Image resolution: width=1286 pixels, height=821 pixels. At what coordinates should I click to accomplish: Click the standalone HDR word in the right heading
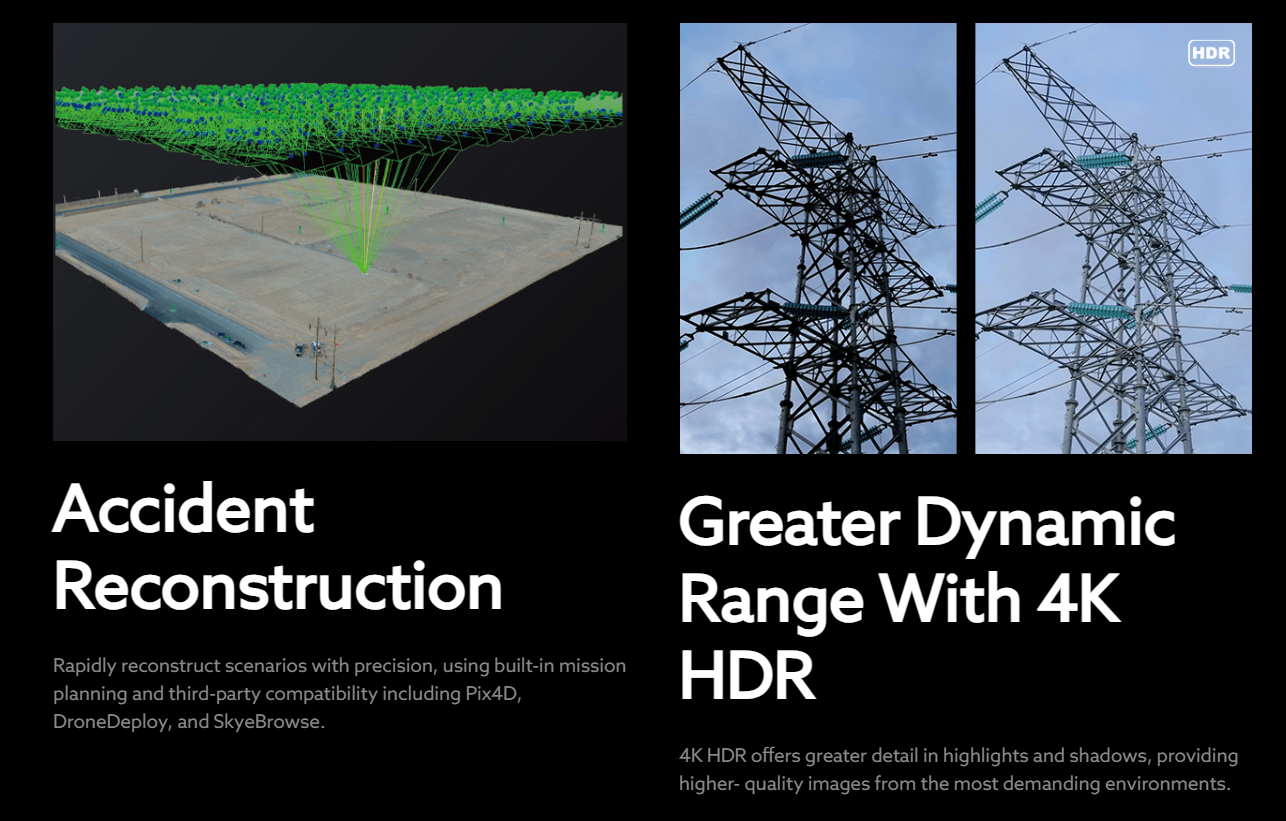(x=746, y=675)
